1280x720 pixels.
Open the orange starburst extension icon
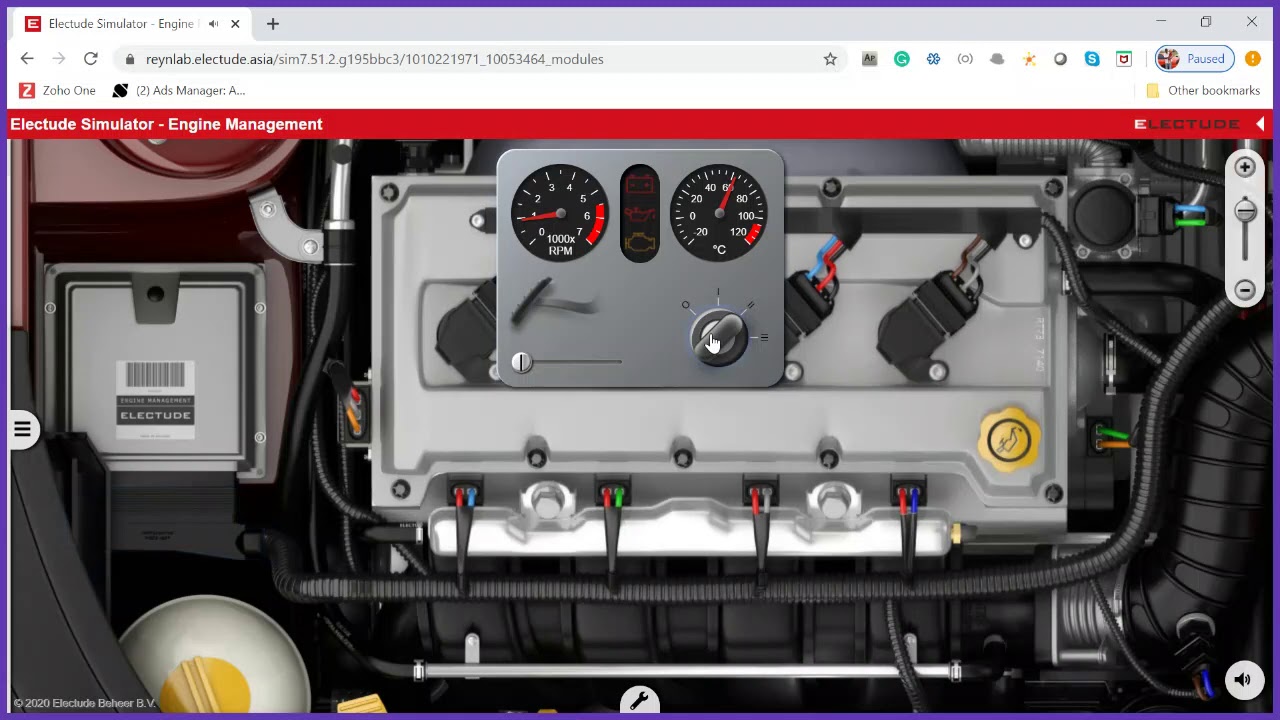point(1029,59)
